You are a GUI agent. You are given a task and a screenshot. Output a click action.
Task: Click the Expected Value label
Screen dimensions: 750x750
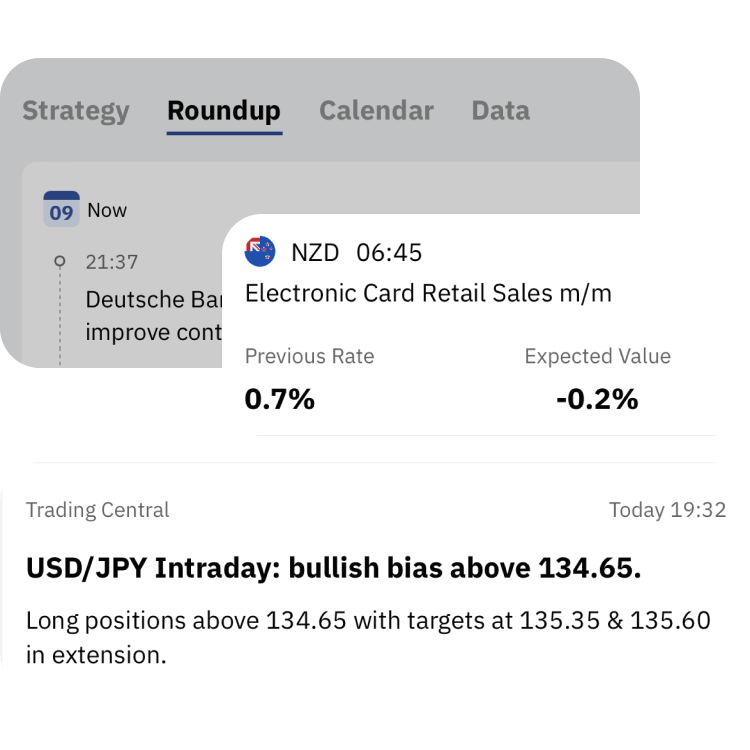[597, 356]
